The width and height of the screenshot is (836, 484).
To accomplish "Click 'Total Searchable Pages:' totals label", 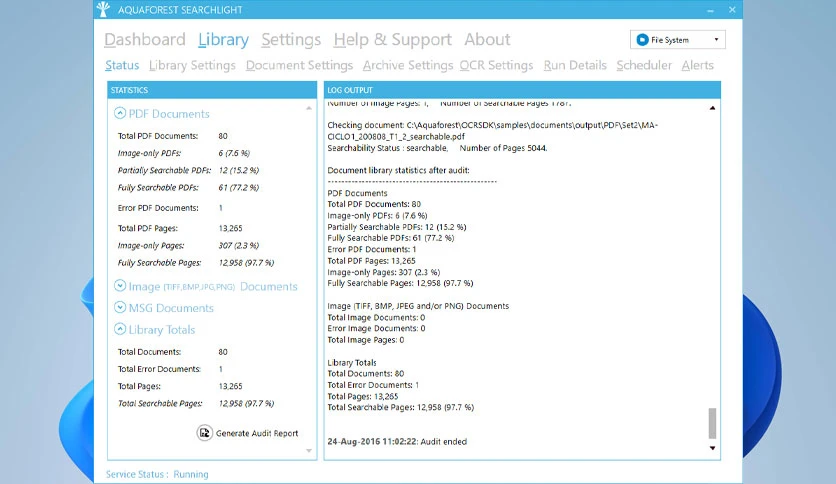I will point(160,404).
